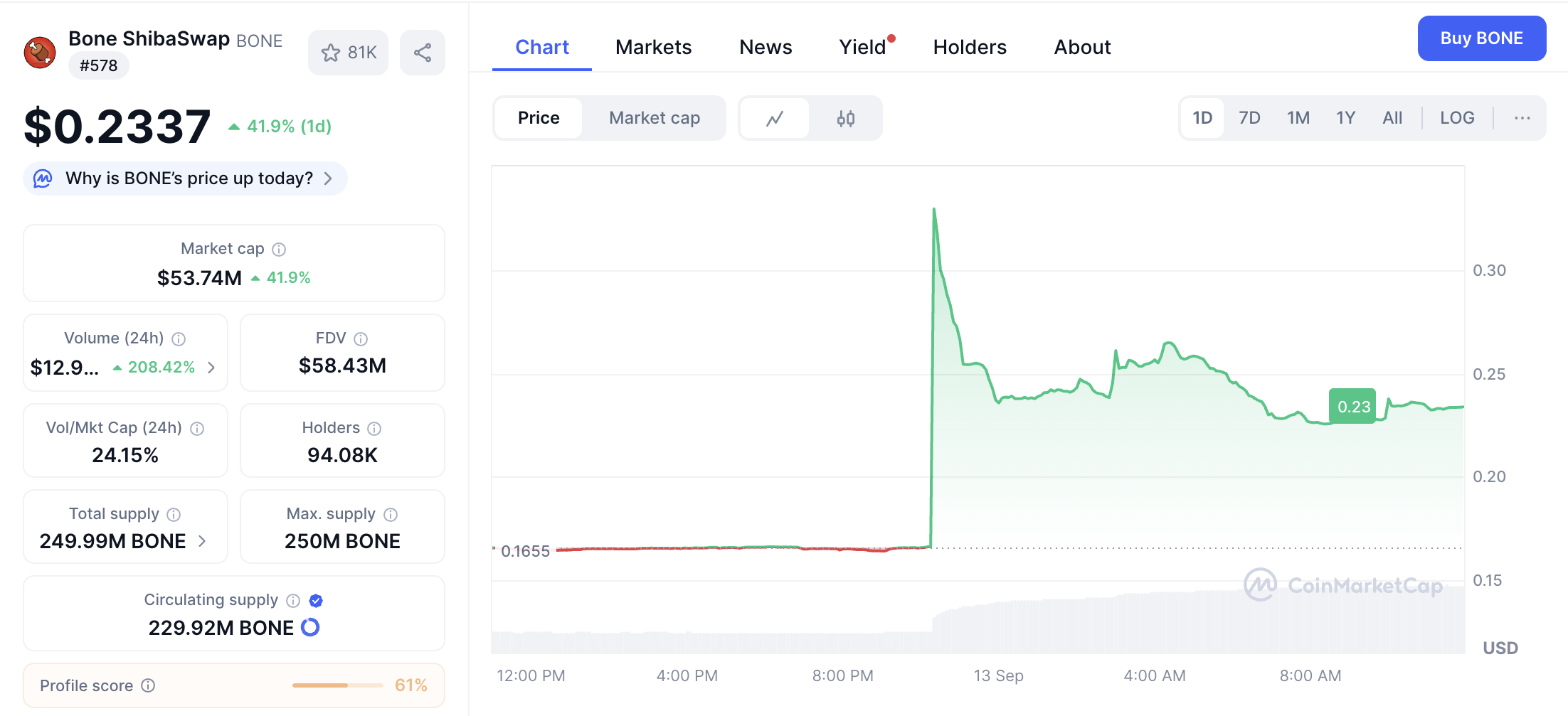Screen dimensions: 1568x716
Task: Click the circulating supply ring indicator
Action: pyautogui.click(x=310, y=627)
